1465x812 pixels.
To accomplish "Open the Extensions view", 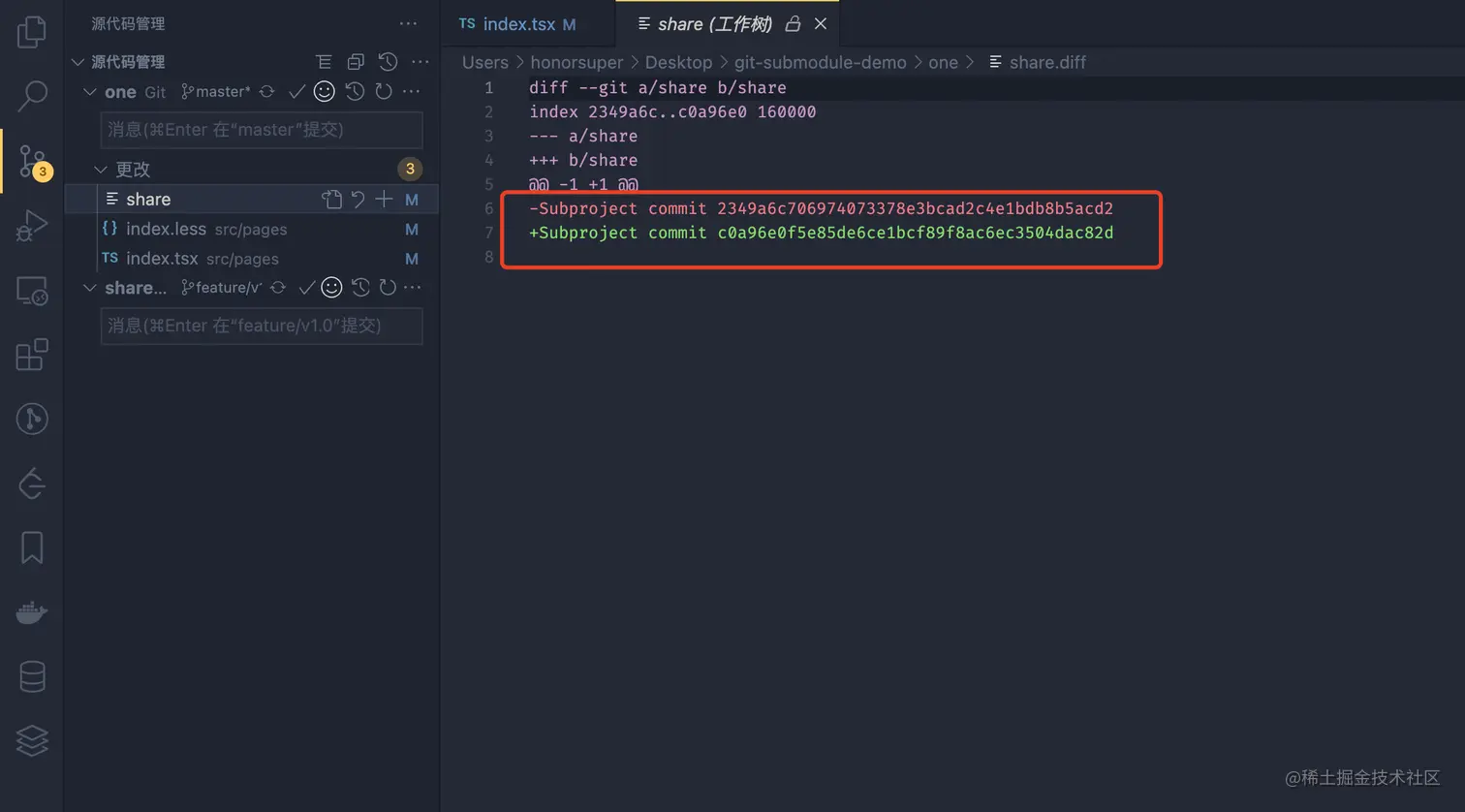I will tap(32, 355).
